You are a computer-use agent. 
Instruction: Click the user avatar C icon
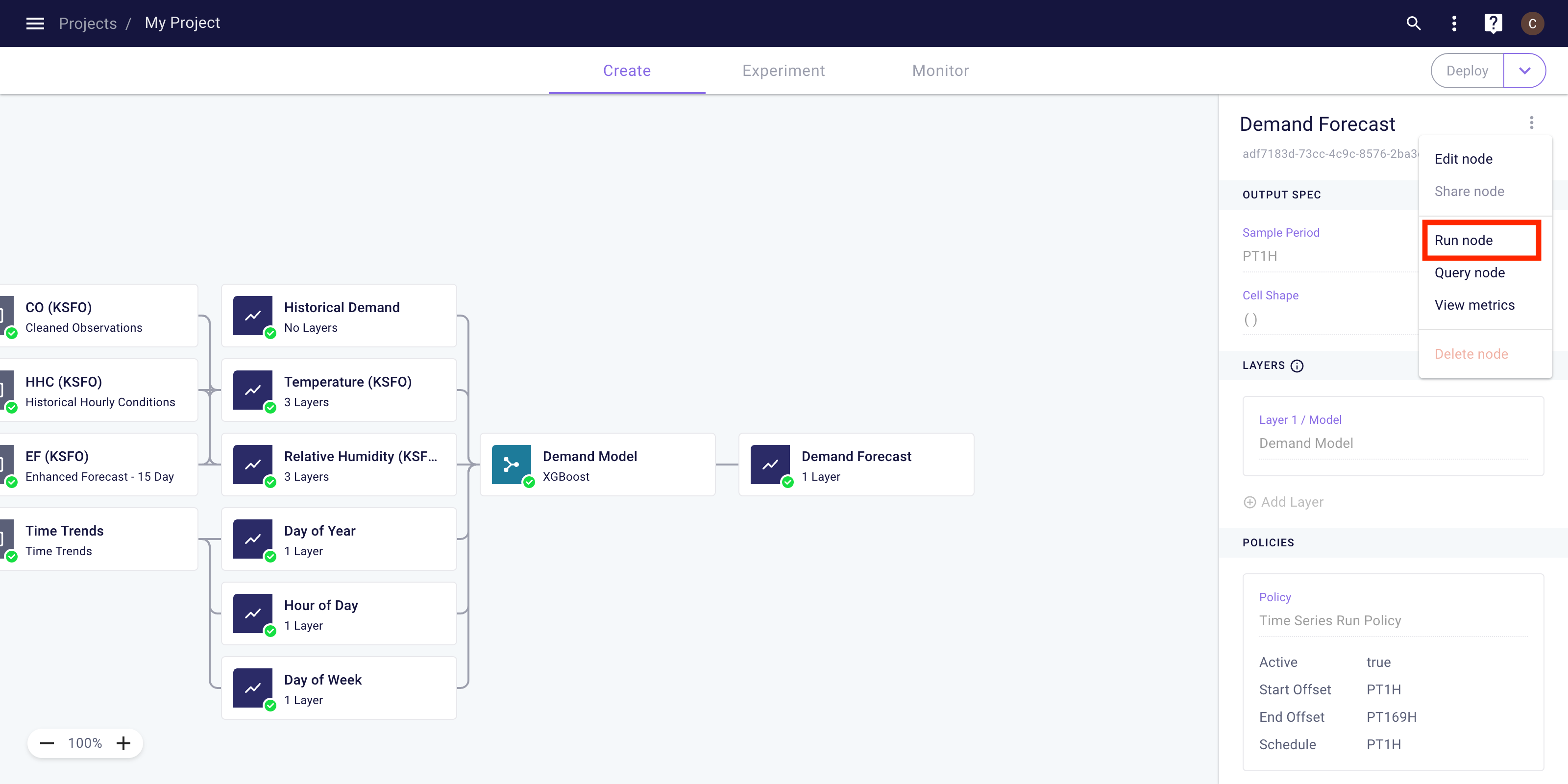1532,24
